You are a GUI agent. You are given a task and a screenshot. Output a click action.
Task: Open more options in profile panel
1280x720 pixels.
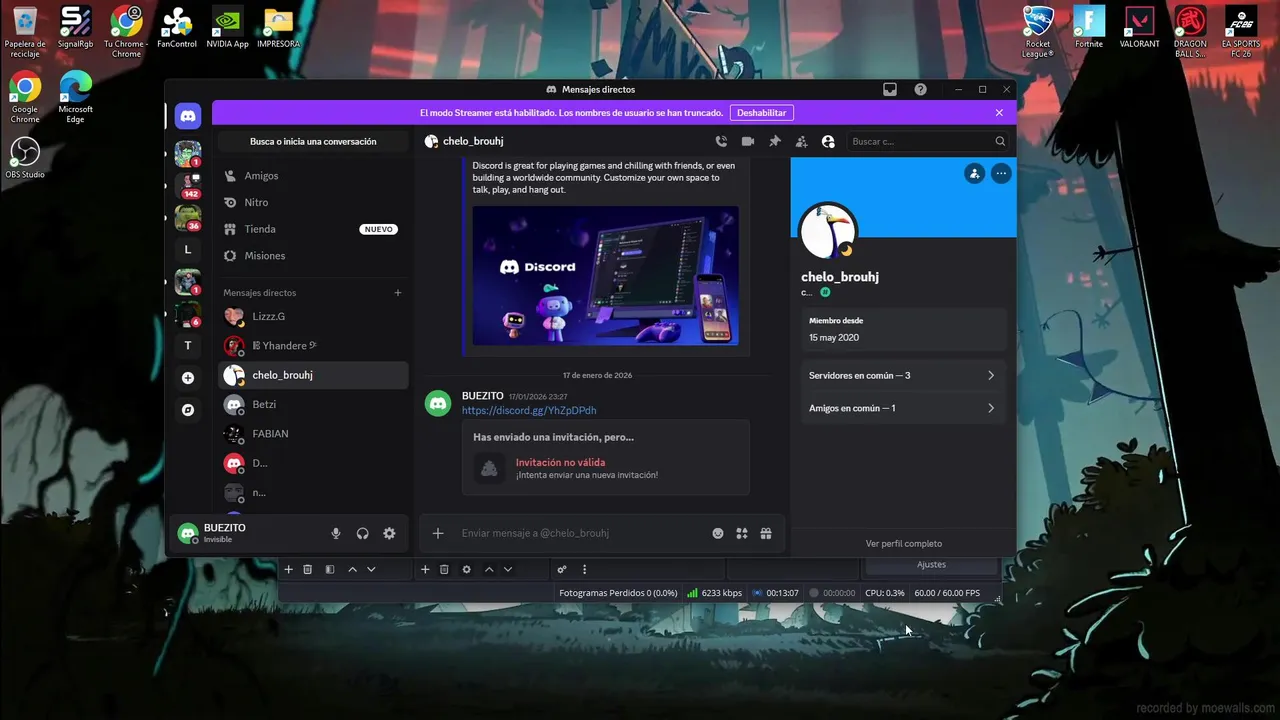pos(1001,174)
